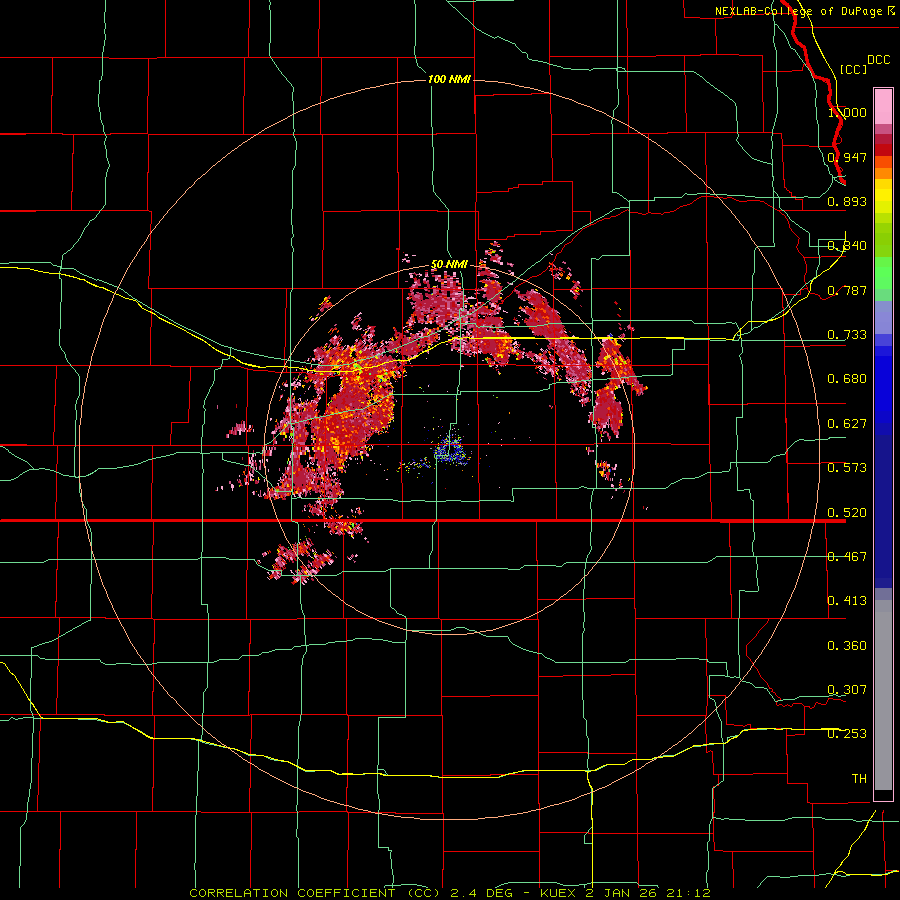
Task: Click the 1.000 value on the legend
Action: [847, 112]
